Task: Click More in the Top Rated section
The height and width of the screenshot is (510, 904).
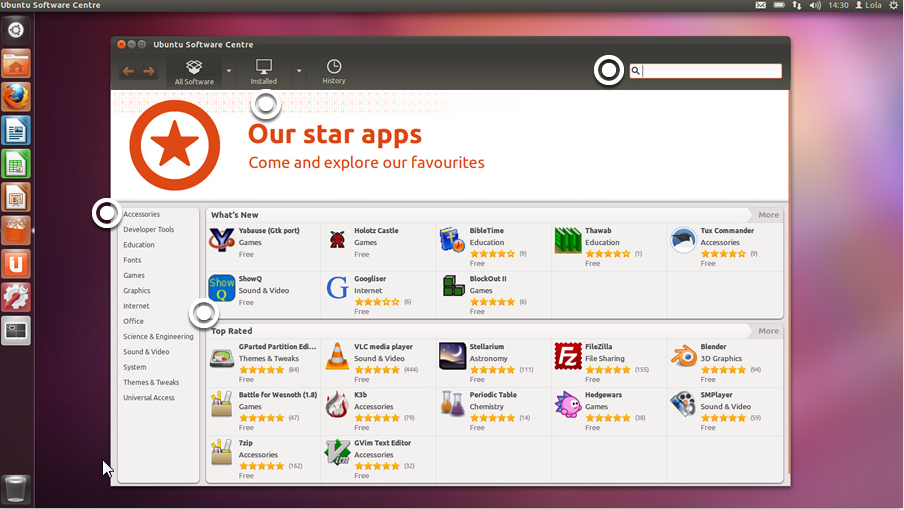Action: pyautogui.click(x=768, y=331)
